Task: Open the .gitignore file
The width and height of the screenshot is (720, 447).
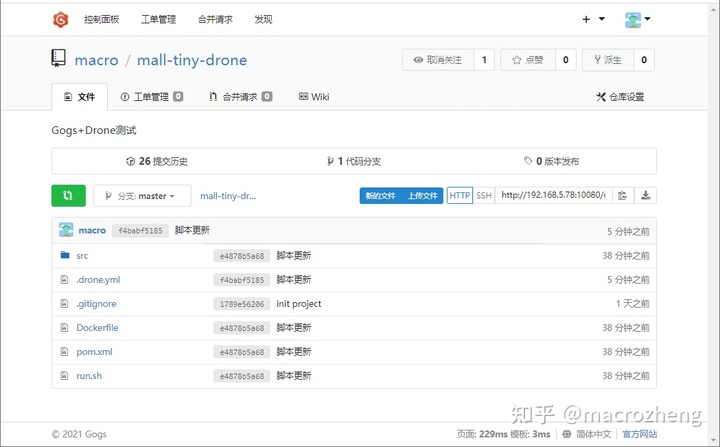Action: [x=96, y=304]
